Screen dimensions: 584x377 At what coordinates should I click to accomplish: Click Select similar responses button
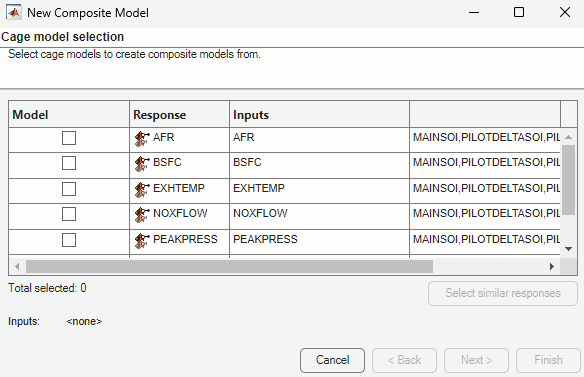pos(503,294)
